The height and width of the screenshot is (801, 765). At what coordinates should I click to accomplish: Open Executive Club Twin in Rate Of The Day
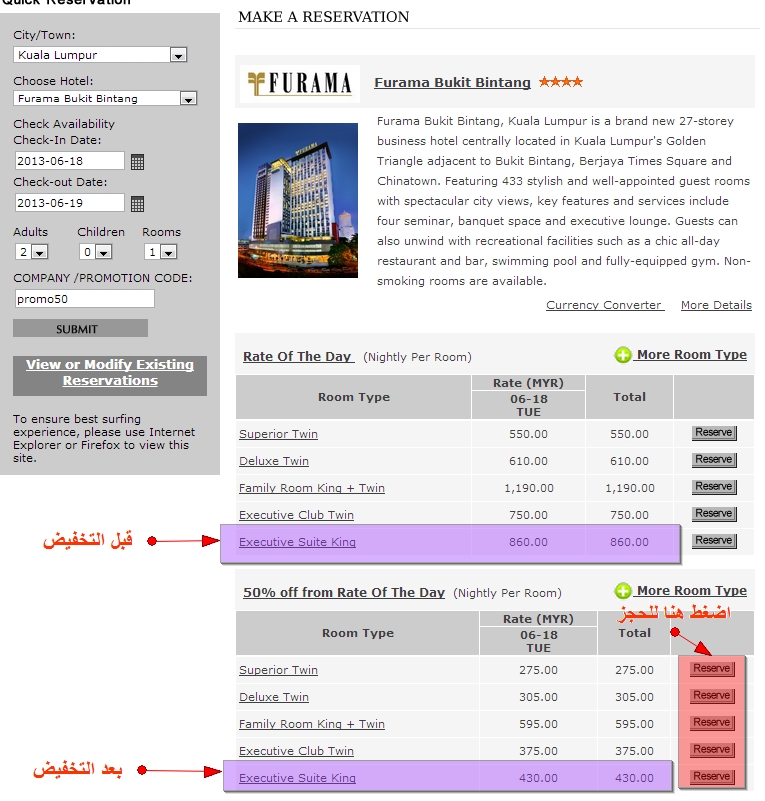[296, 515]
